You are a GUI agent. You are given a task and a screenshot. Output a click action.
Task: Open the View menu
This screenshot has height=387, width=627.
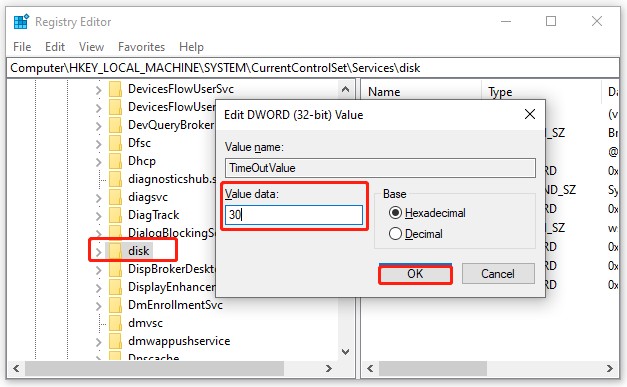[91, 47]
